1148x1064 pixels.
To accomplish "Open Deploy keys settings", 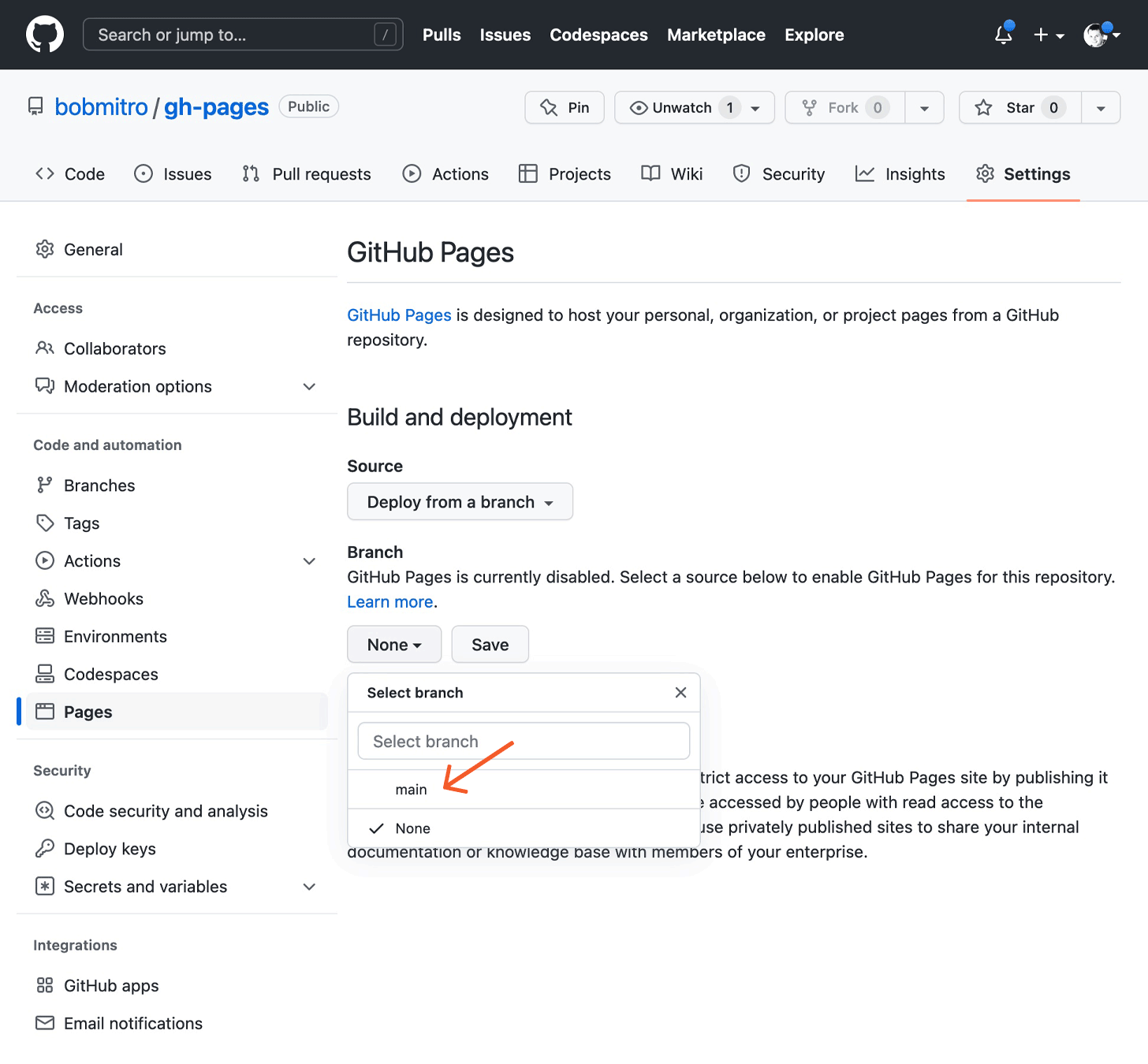I will coord(110,849).
